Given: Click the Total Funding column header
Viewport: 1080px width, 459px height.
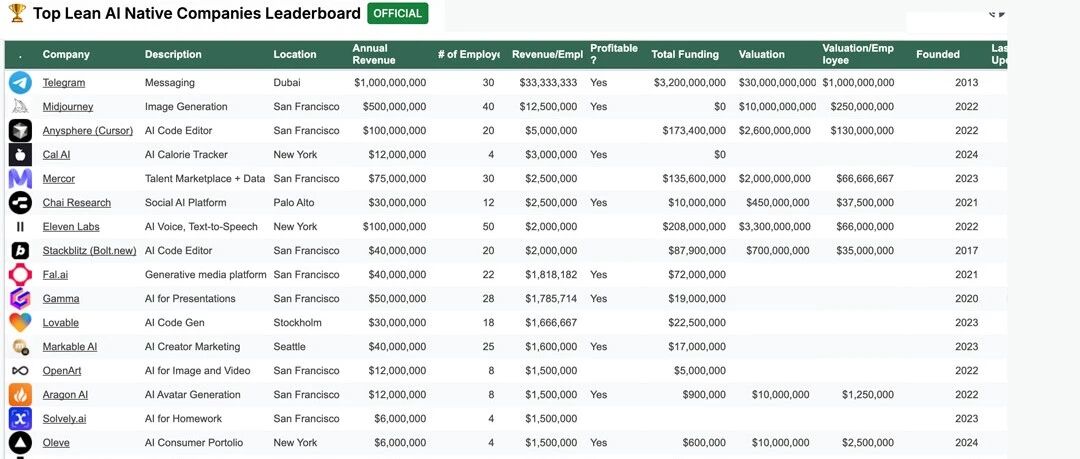Looking at the screenshot, I should pos(685,54).
